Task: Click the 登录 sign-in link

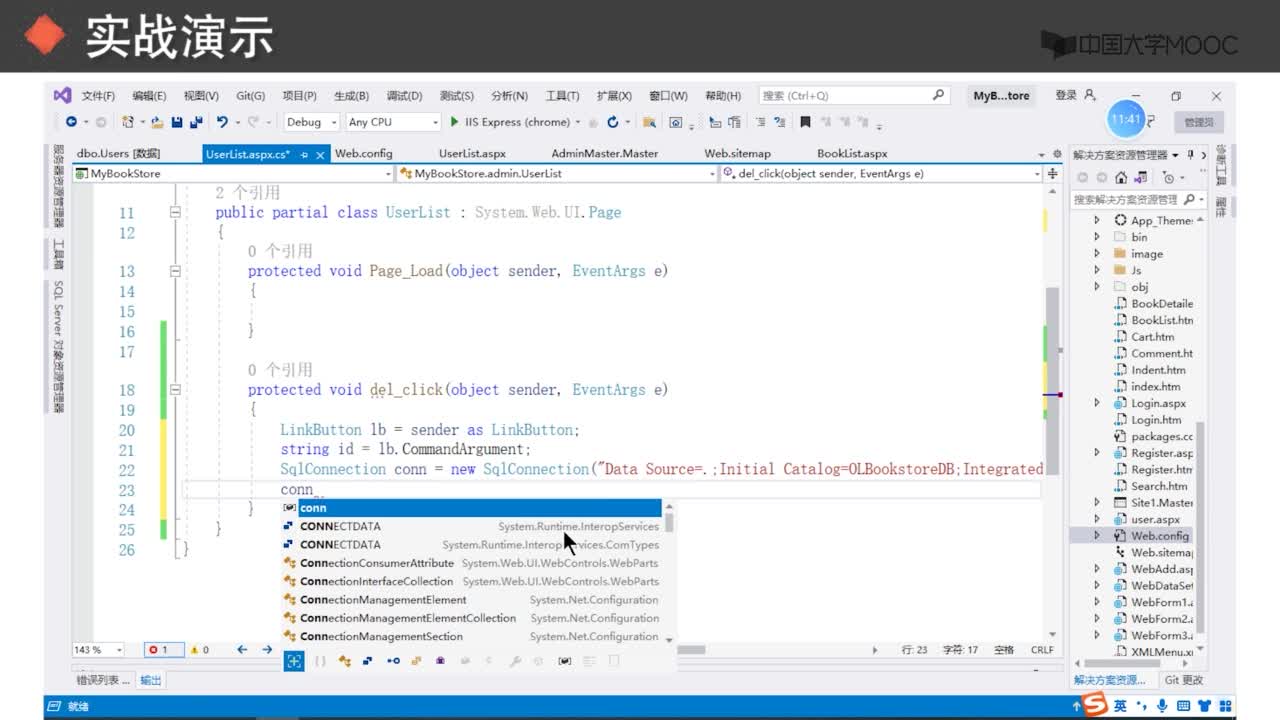Action: (x=1066, y=95)
